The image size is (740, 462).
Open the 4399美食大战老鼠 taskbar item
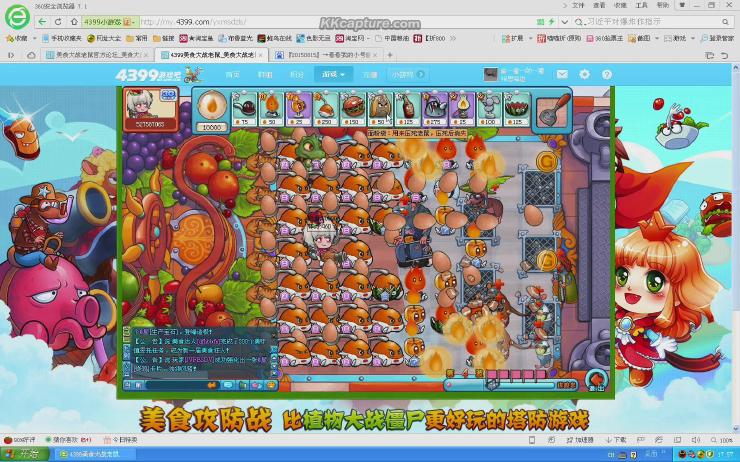click(x=94, y=454)
